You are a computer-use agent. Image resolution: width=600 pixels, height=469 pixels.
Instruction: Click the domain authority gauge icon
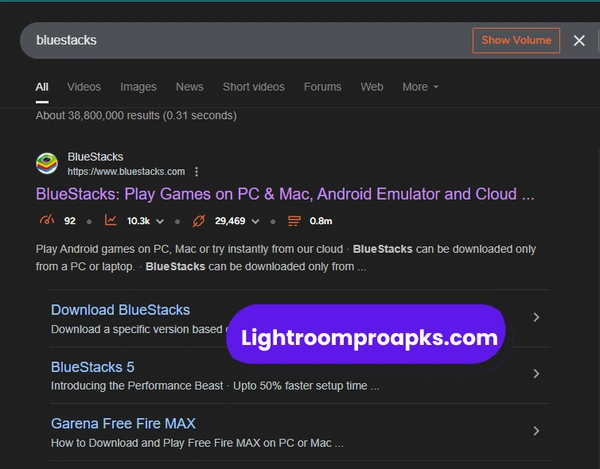coord(47,220)
